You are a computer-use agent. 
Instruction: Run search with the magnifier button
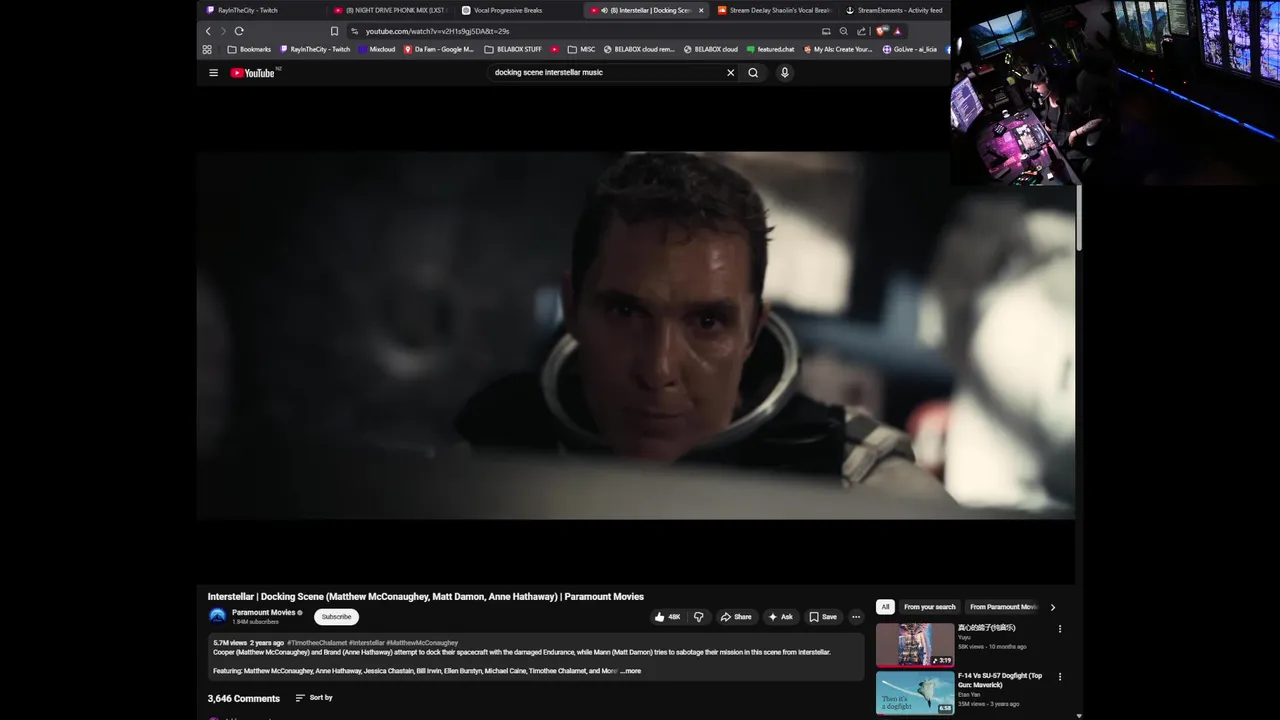pos(753,73)
